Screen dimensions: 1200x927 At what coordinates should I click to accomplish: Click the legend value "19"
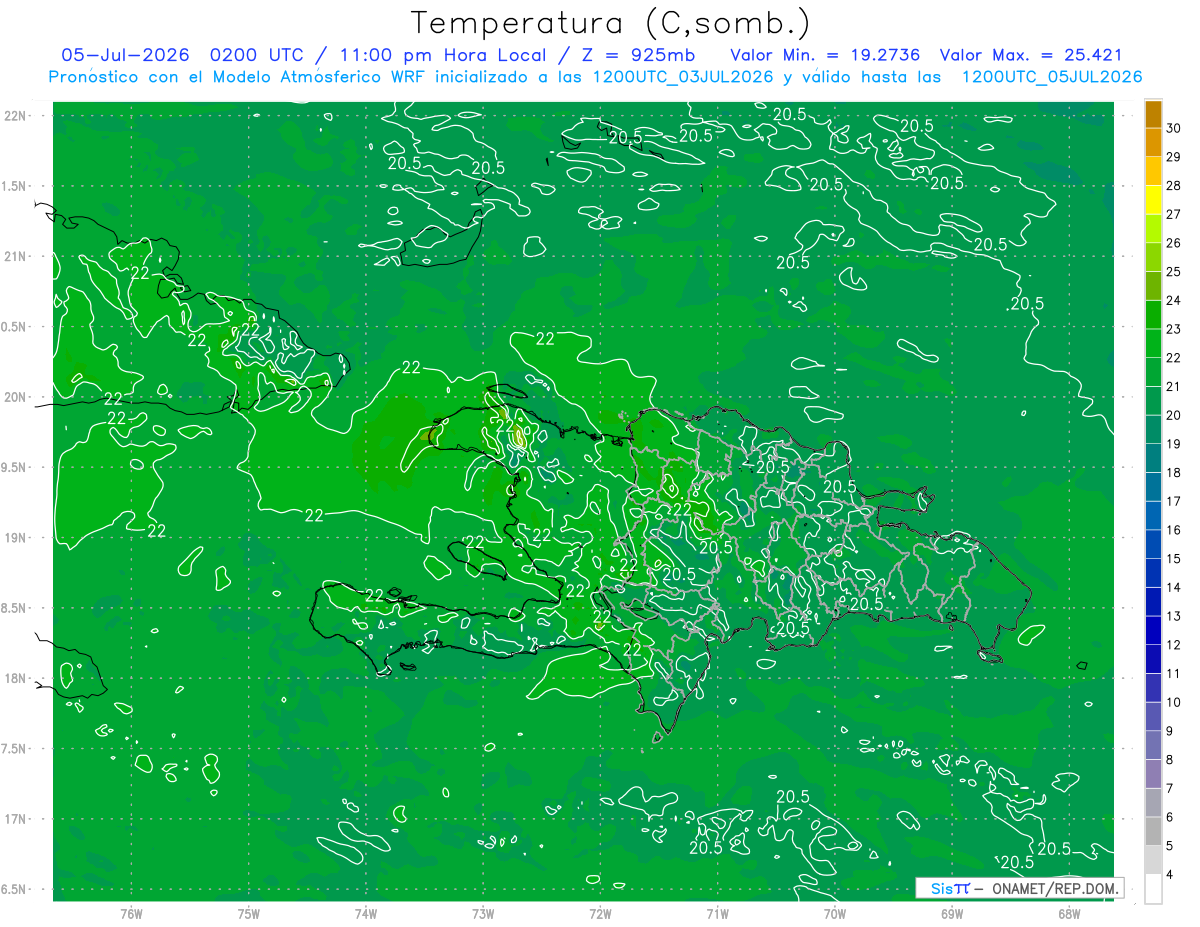coord(1174,444)
